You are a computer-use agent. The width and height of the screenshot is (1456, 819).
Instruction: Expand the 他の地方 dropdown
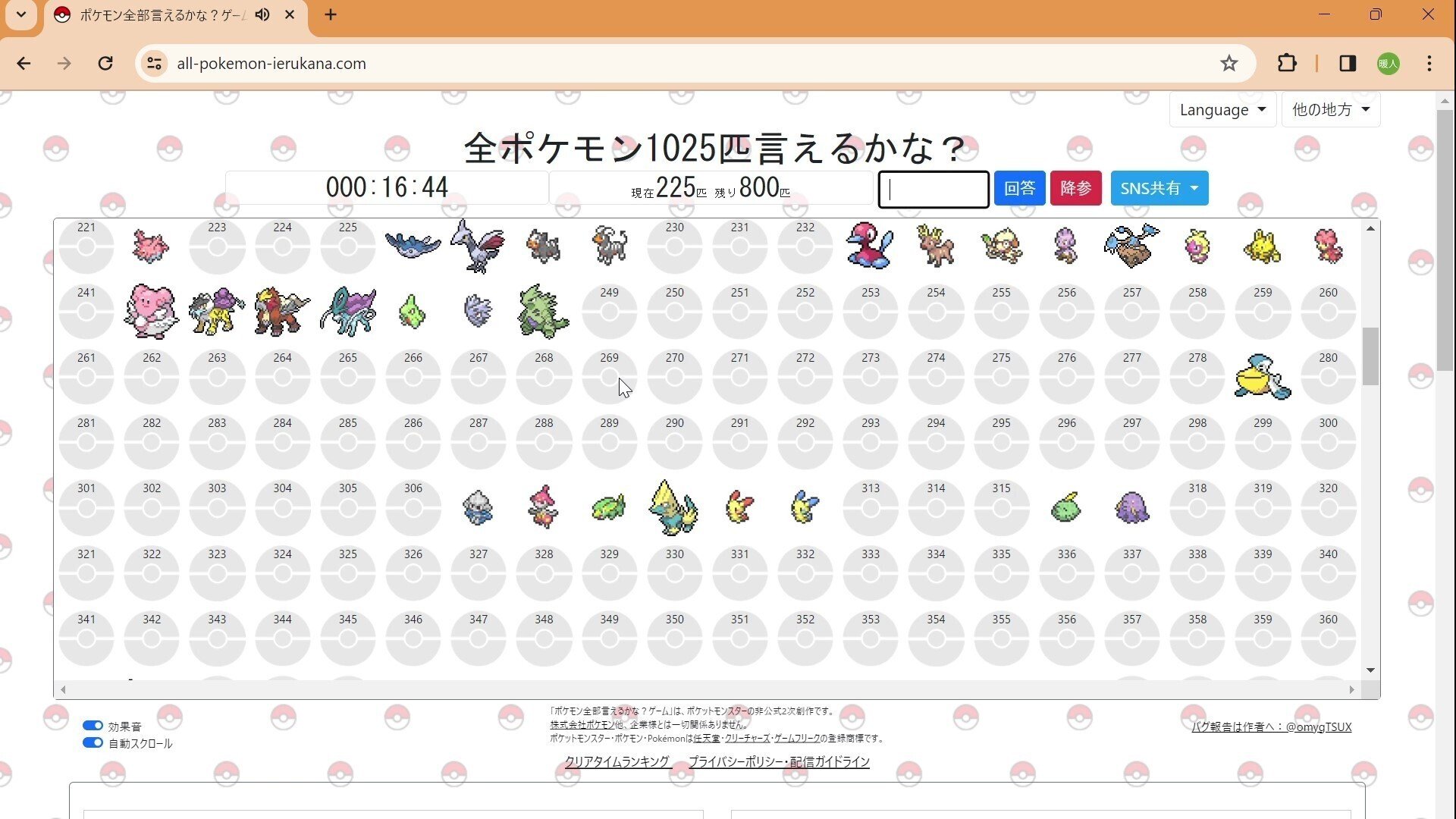(1330, 110)
